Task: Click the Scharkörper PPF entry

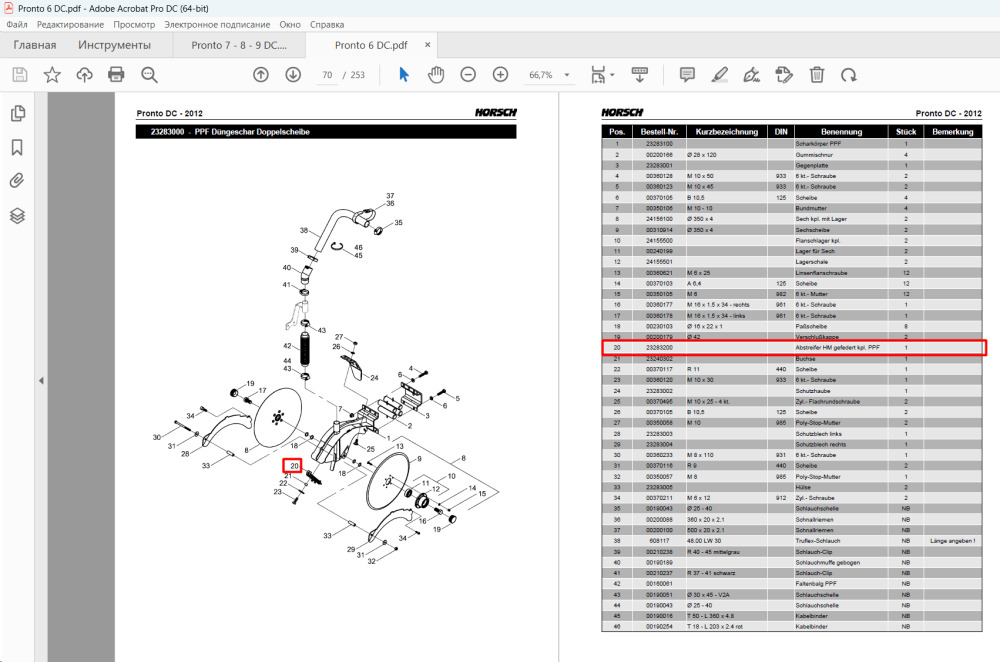Action: 818,143
